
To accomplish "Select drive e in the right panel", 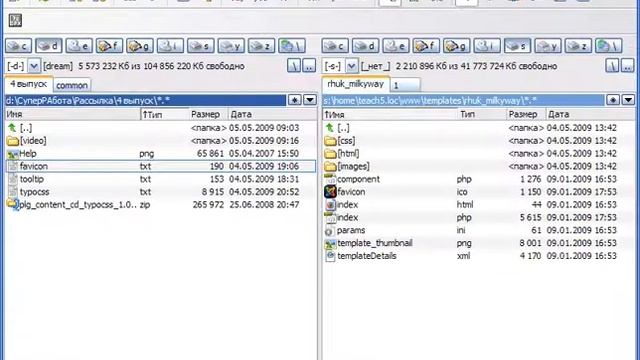I will [x=396, y=46].
